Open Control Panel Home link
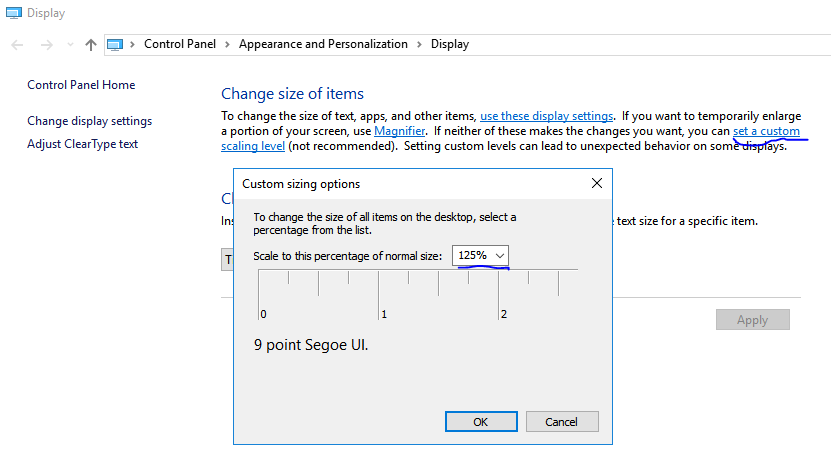Viewport: 831px width, 455px height. pos(81,85)
